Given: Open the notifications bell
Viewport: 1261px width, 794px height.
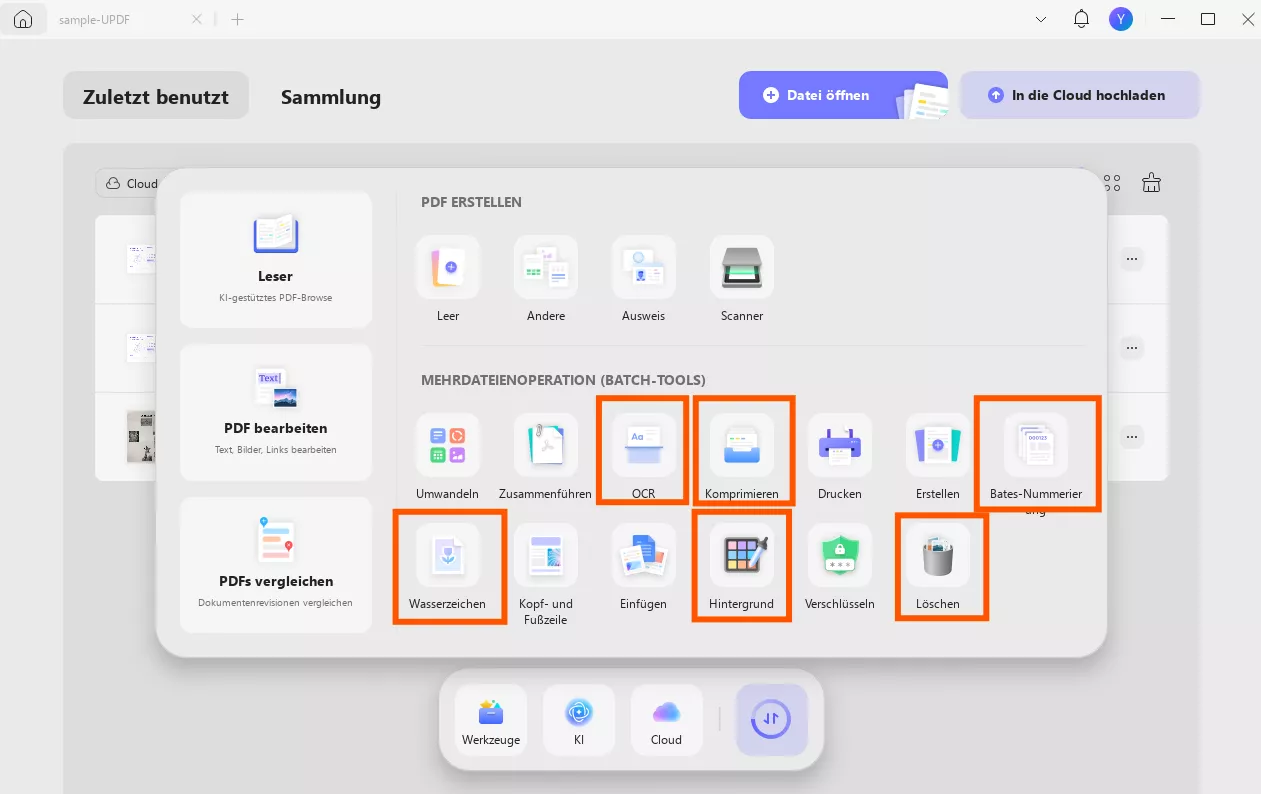Looking at the screenshot, I should coord(1081,19).
